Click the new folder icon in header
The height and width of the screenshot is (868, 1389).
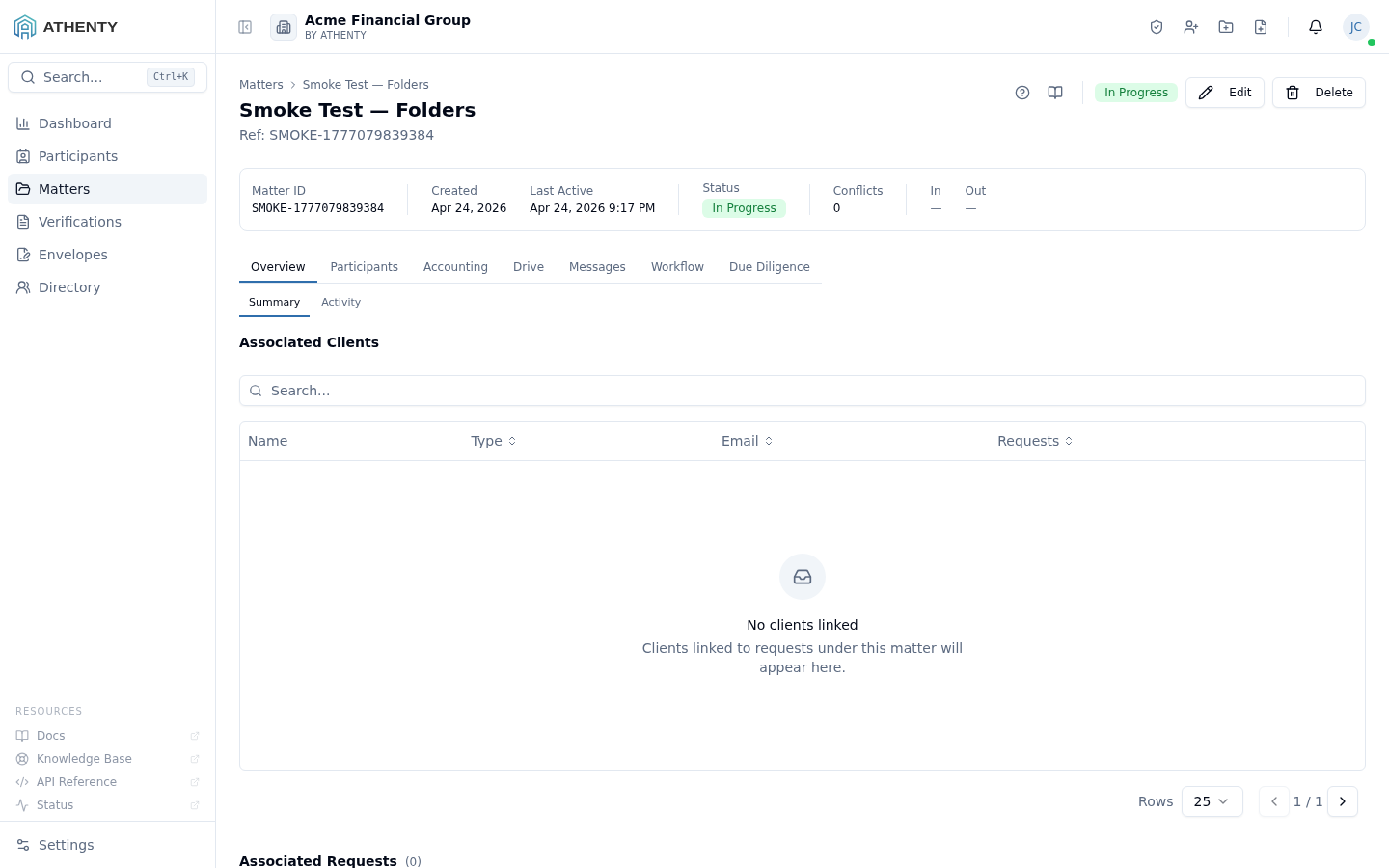click(x=1226, y=27)
